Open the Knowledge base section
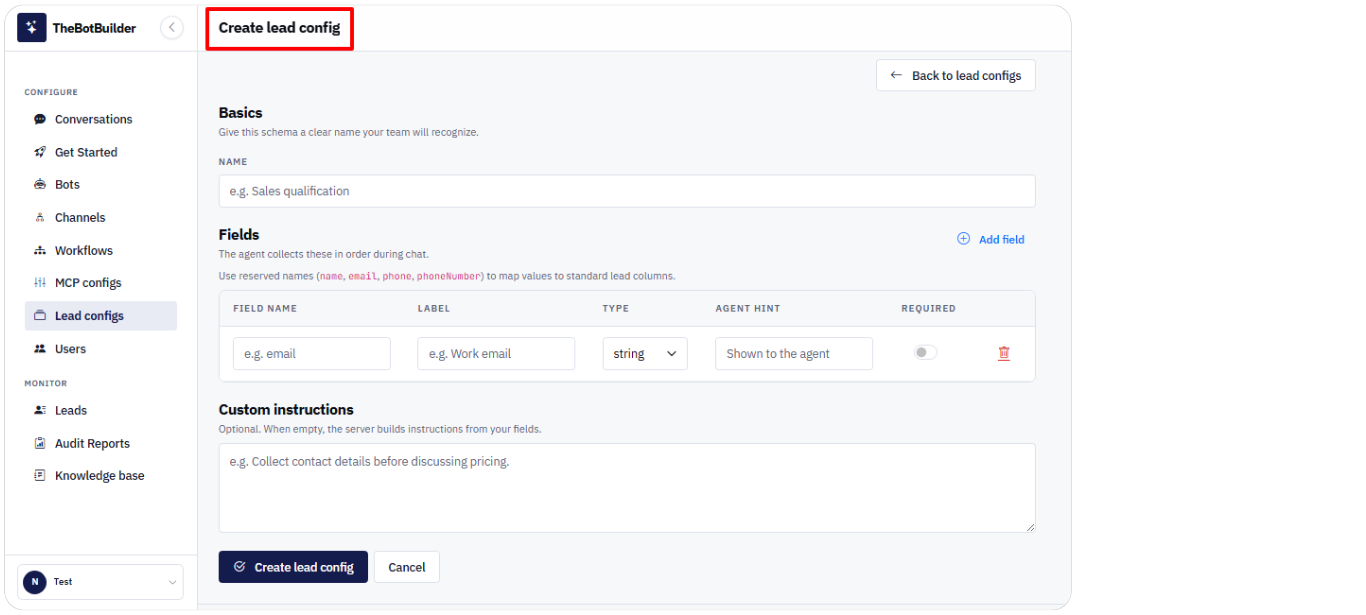The image size is (1366, 615). [x=101, y=476]
